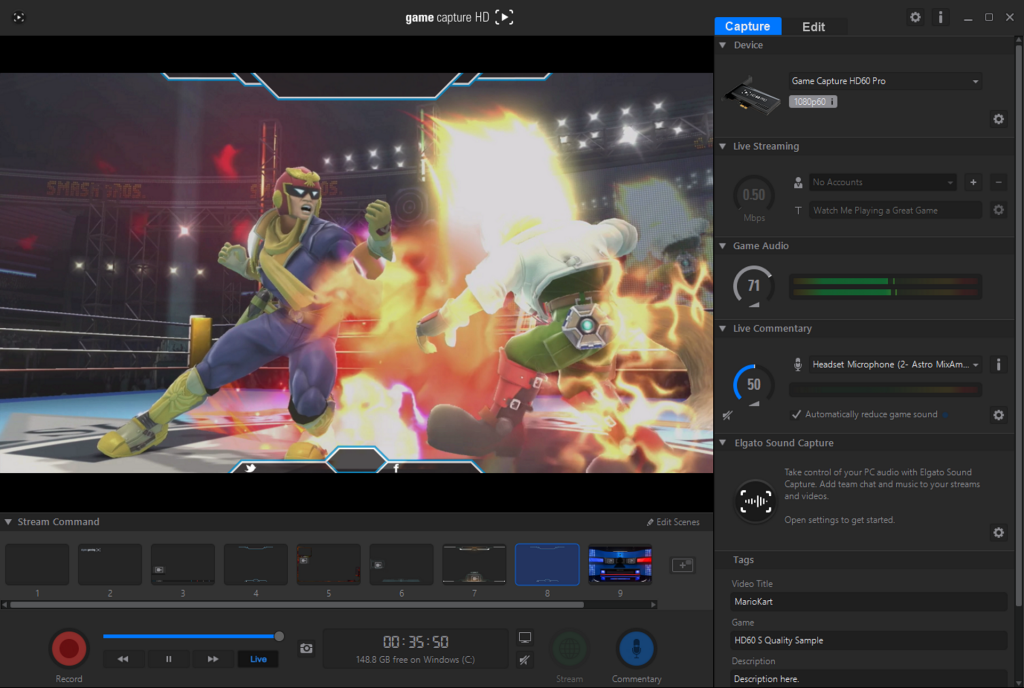The height and width of the screenshot is (688, 1024).
Task: Select scene thumbnail 3
Action: (183, 564)
